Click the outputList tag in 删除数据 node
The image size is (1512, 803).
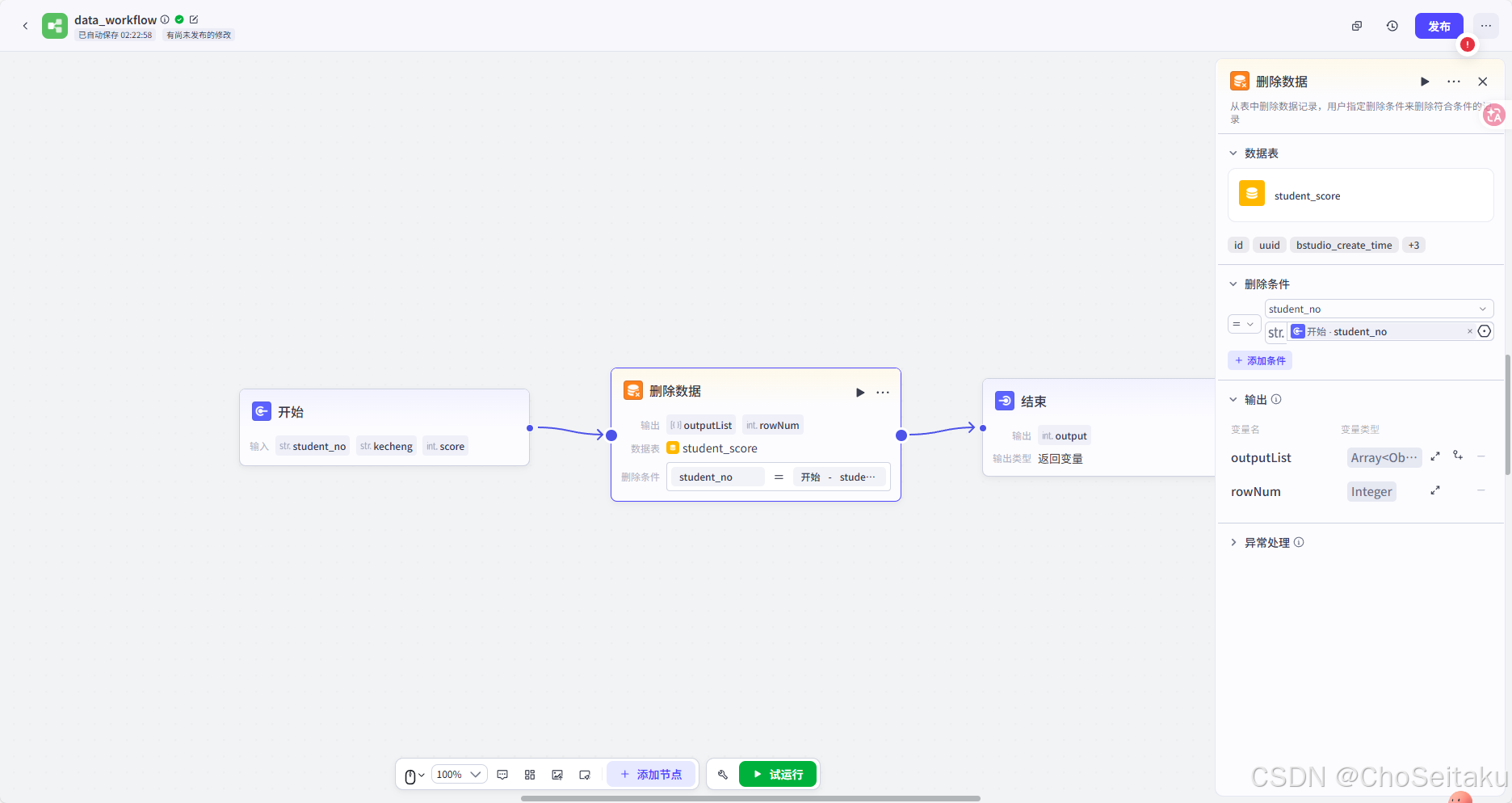[x=701, y=425]
